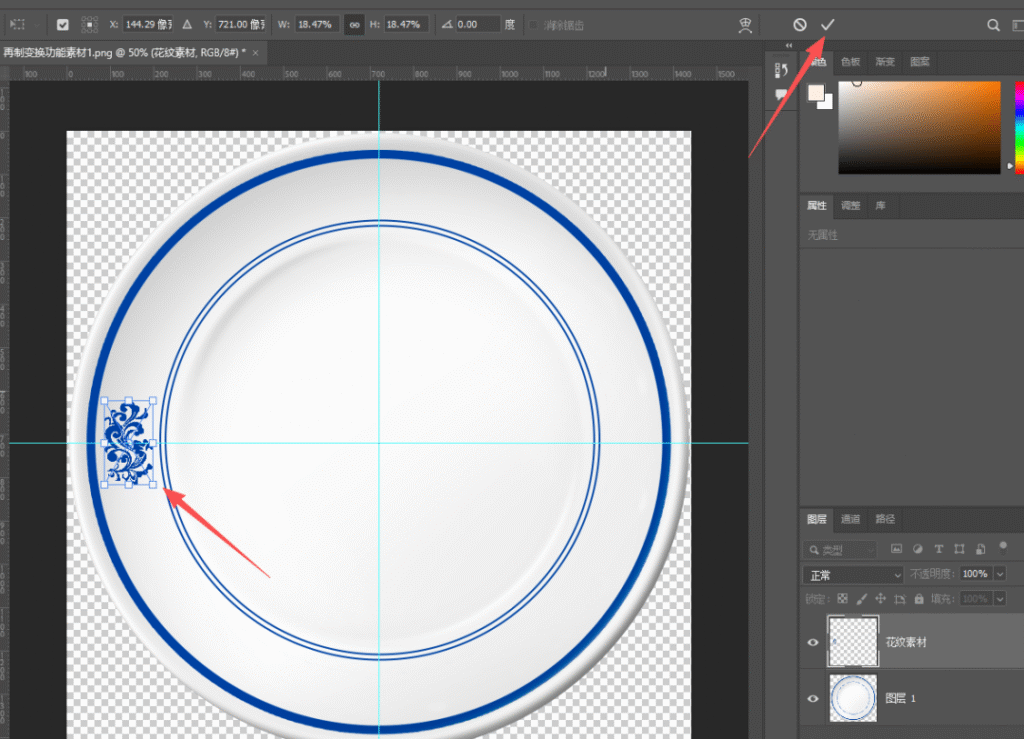Open the History panel icon
This screenshot has height=739, width=1024.
[x=781, y=70]
